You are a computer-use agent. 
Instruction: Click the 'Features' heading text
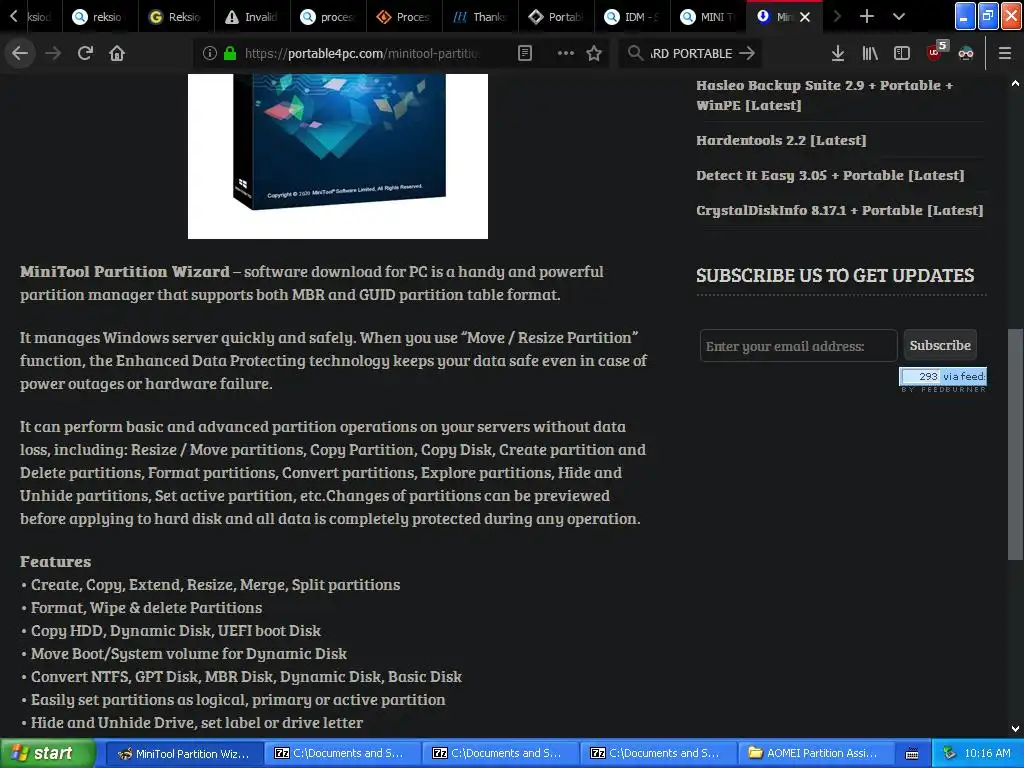pyautogui.click(x=56, y=561)
